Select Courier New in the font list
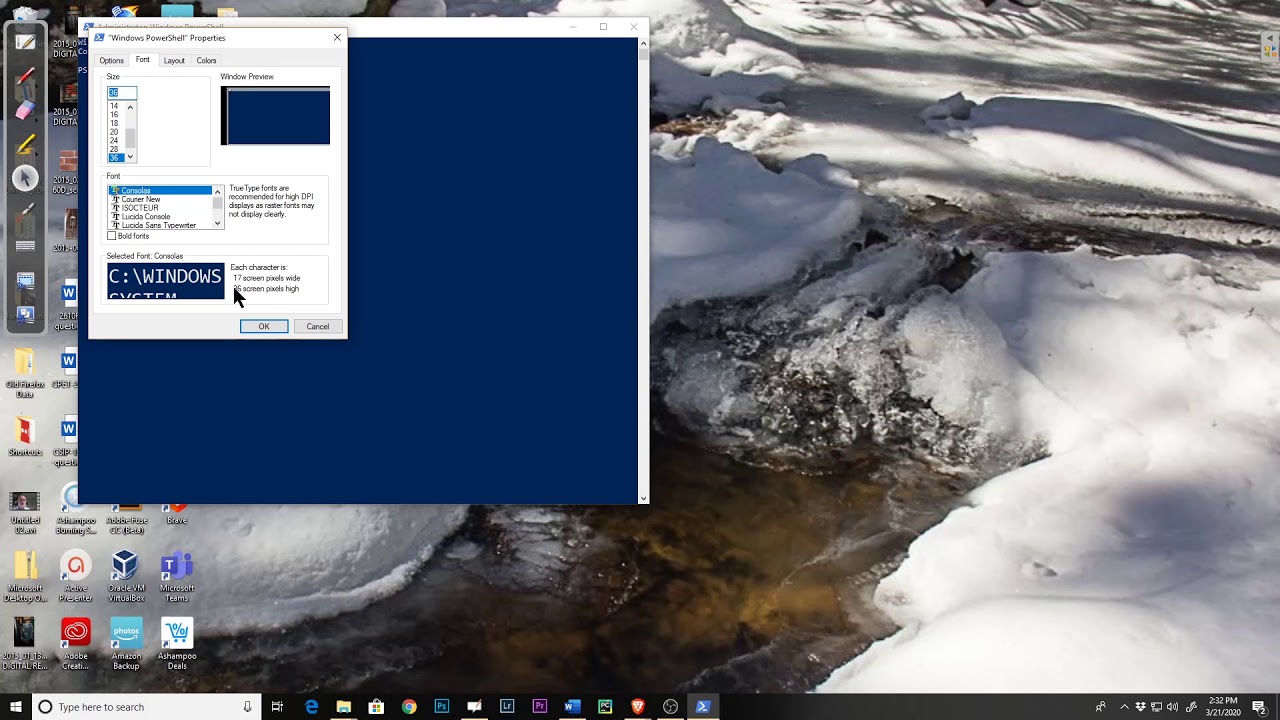The image size is (1280, 720). pos(141,199)
